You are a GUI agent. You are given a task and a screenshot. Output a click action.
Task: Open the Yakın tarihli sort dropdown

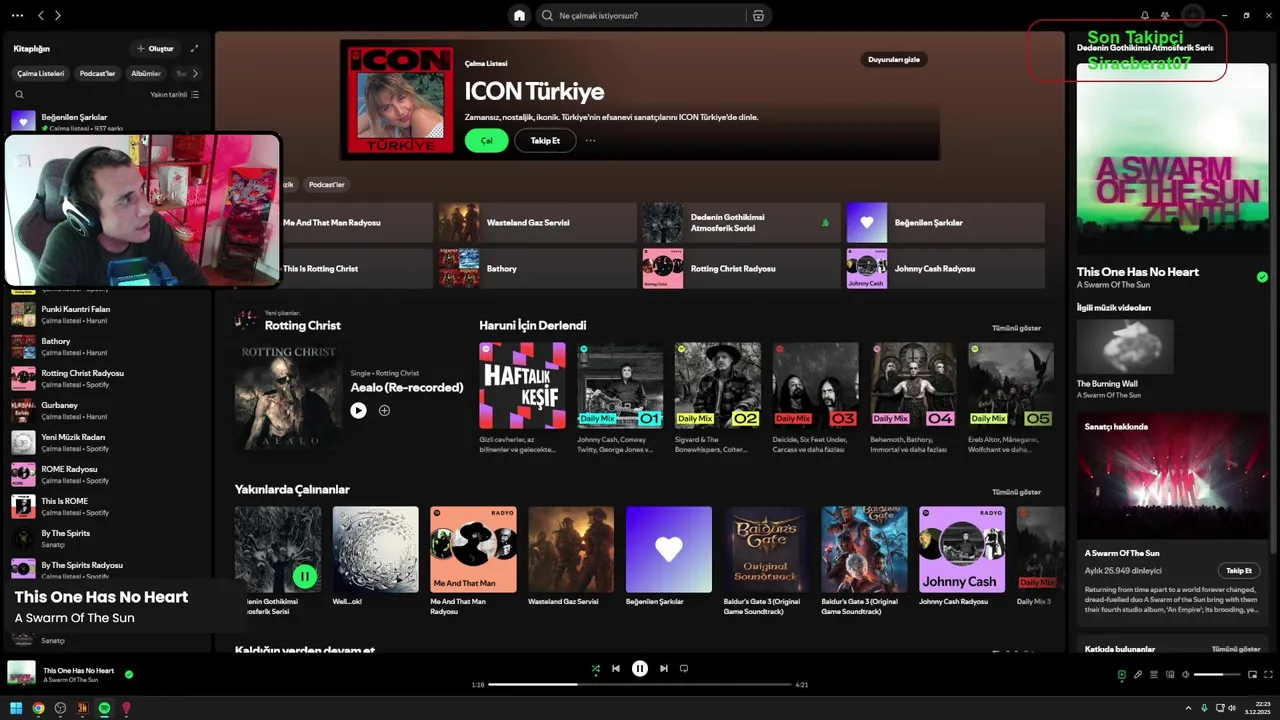click(x=174, y=94)
